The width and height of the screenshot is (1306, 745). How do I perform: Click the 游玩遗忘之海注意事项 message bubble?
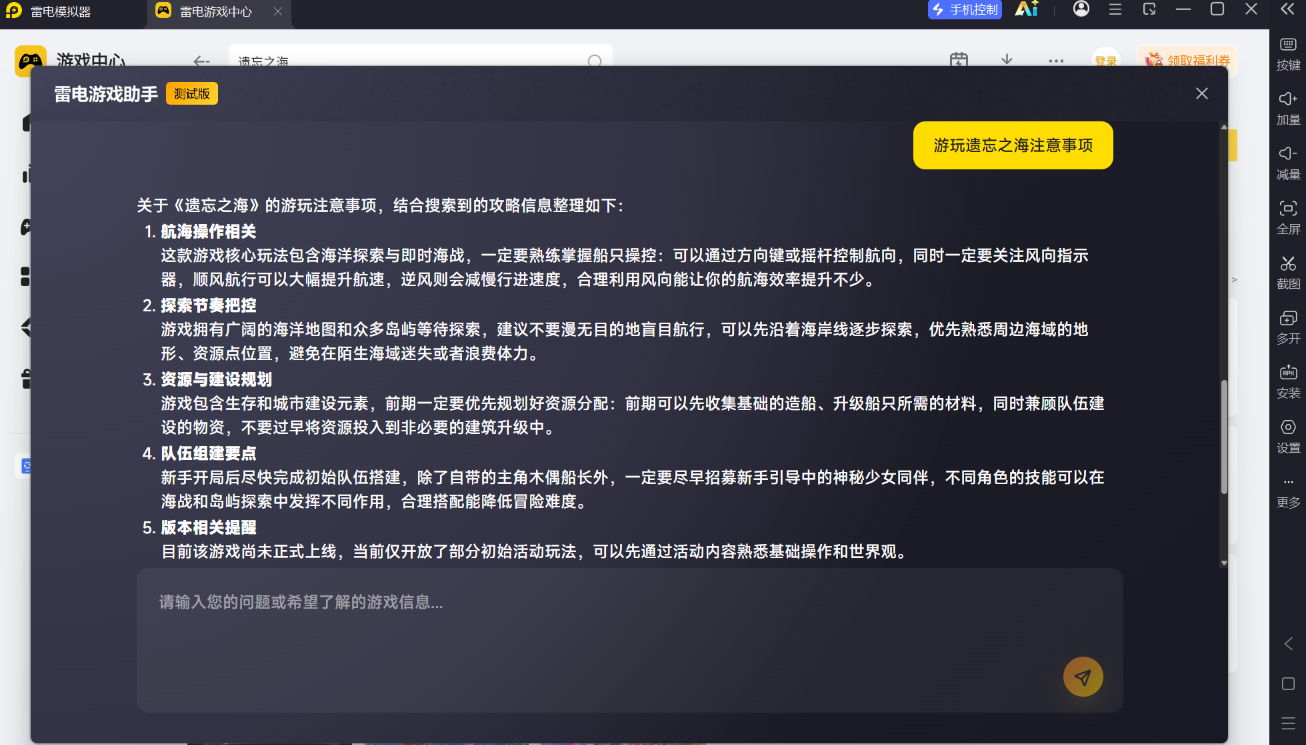[1013, 146]
